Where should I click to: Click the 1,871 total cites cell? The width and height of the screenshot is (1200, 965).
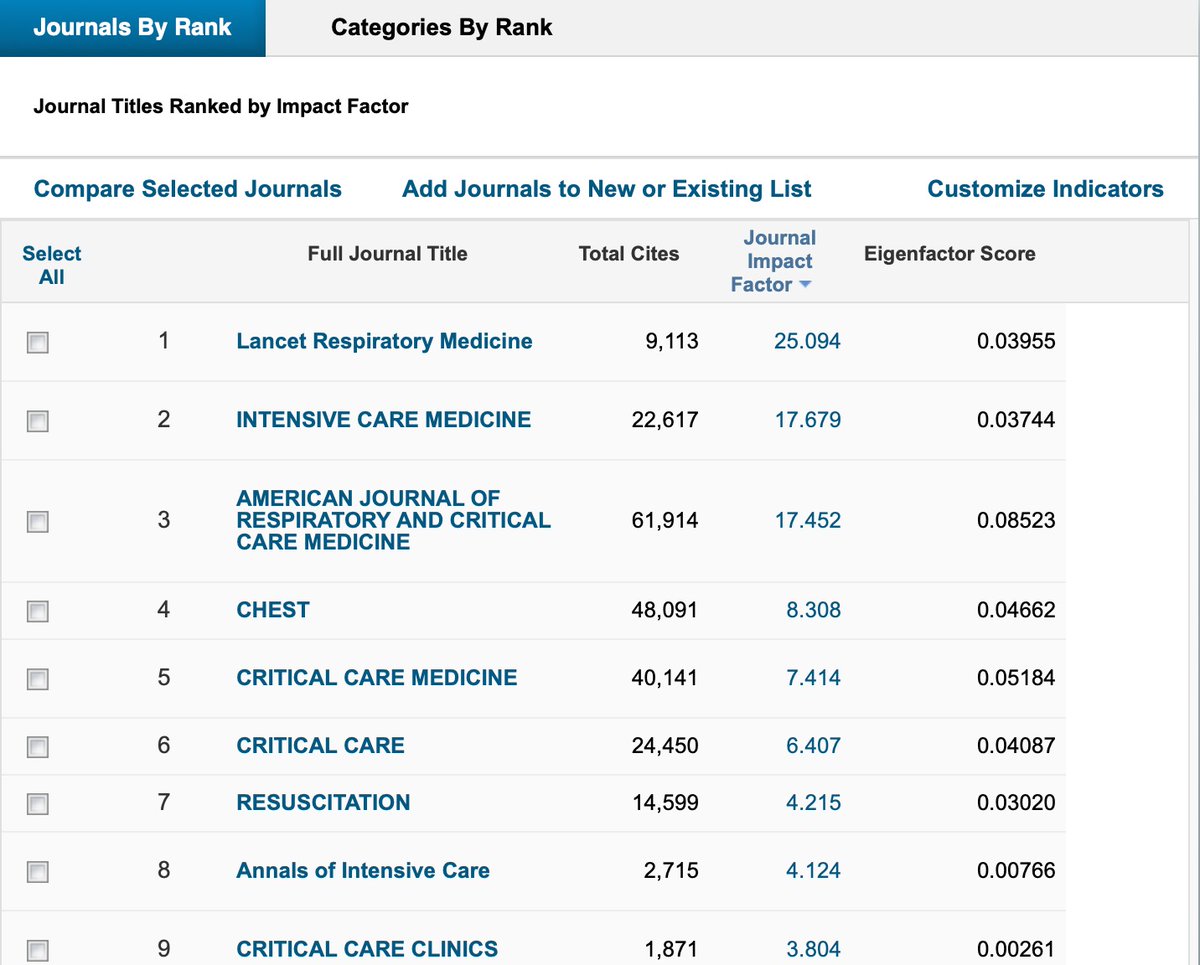[673, 948]
